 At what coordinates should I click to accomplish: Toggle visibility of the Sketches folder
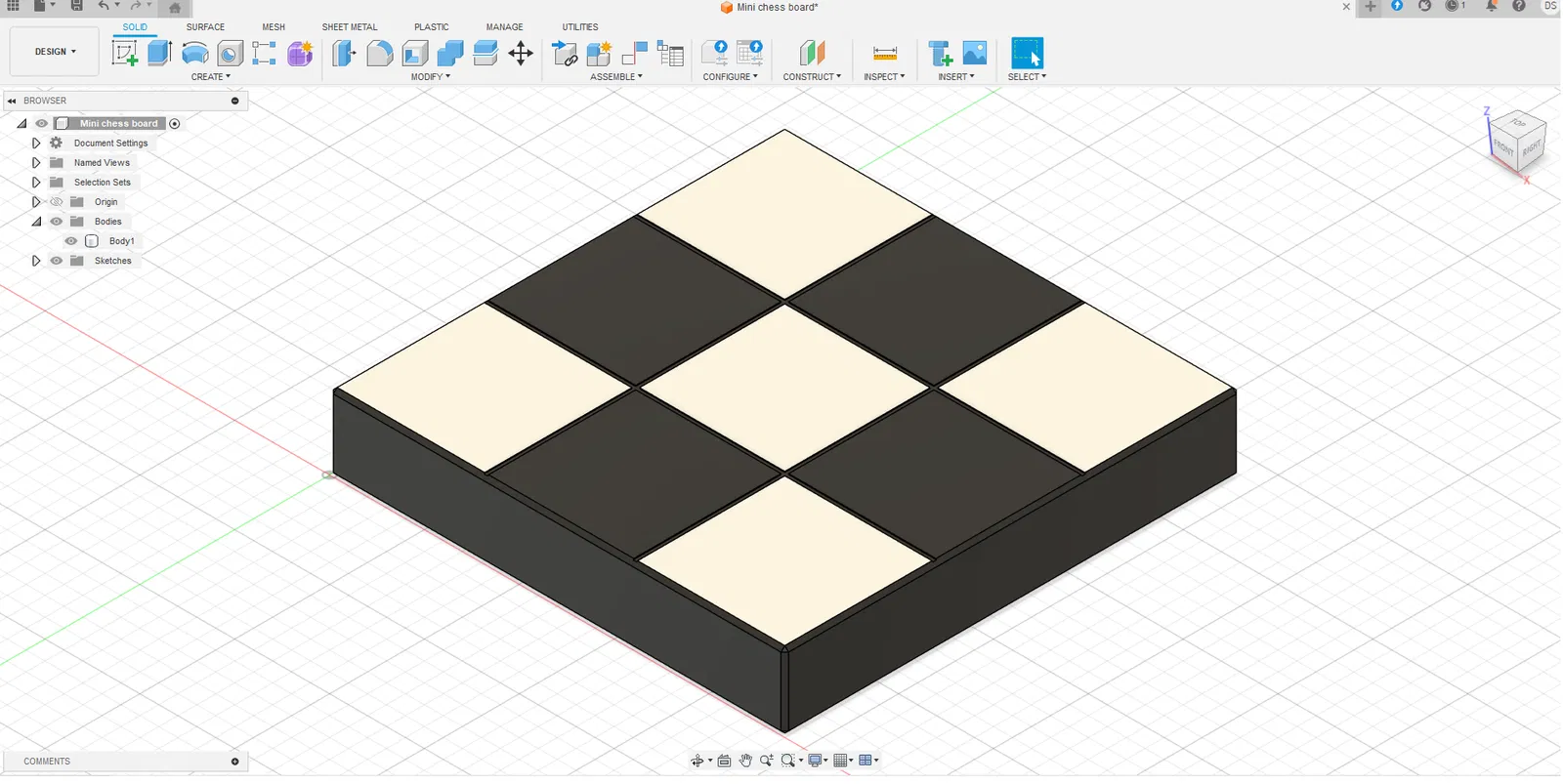point(57,261)
